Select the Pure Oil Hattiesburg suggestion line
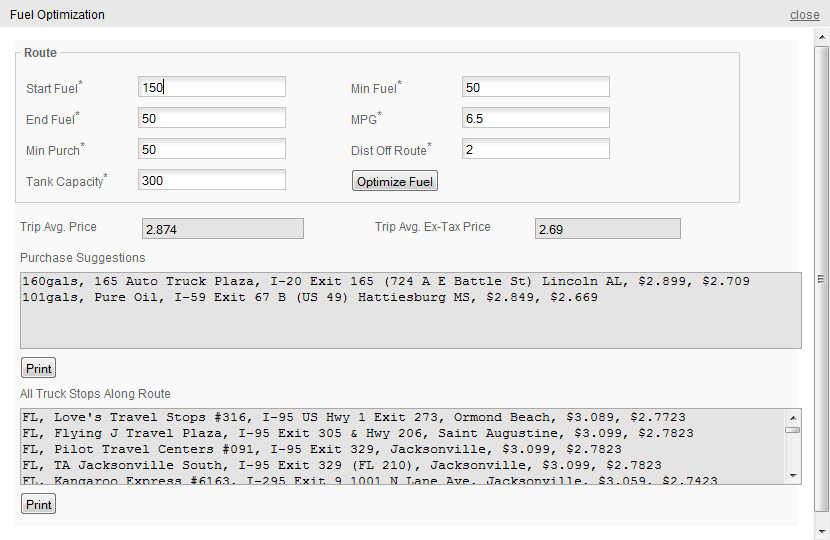Screen dimensions: 830x540 (x=310, y=297)
